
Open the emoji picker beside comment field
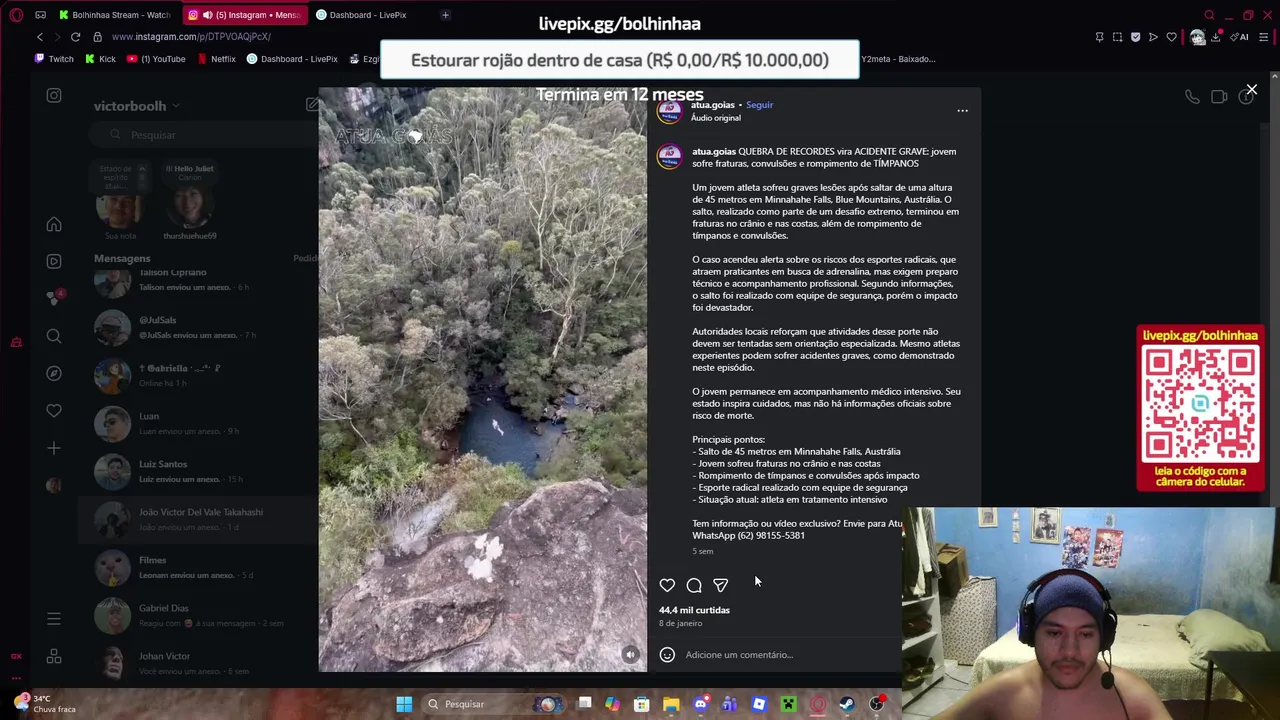click(x=667, y=655)
